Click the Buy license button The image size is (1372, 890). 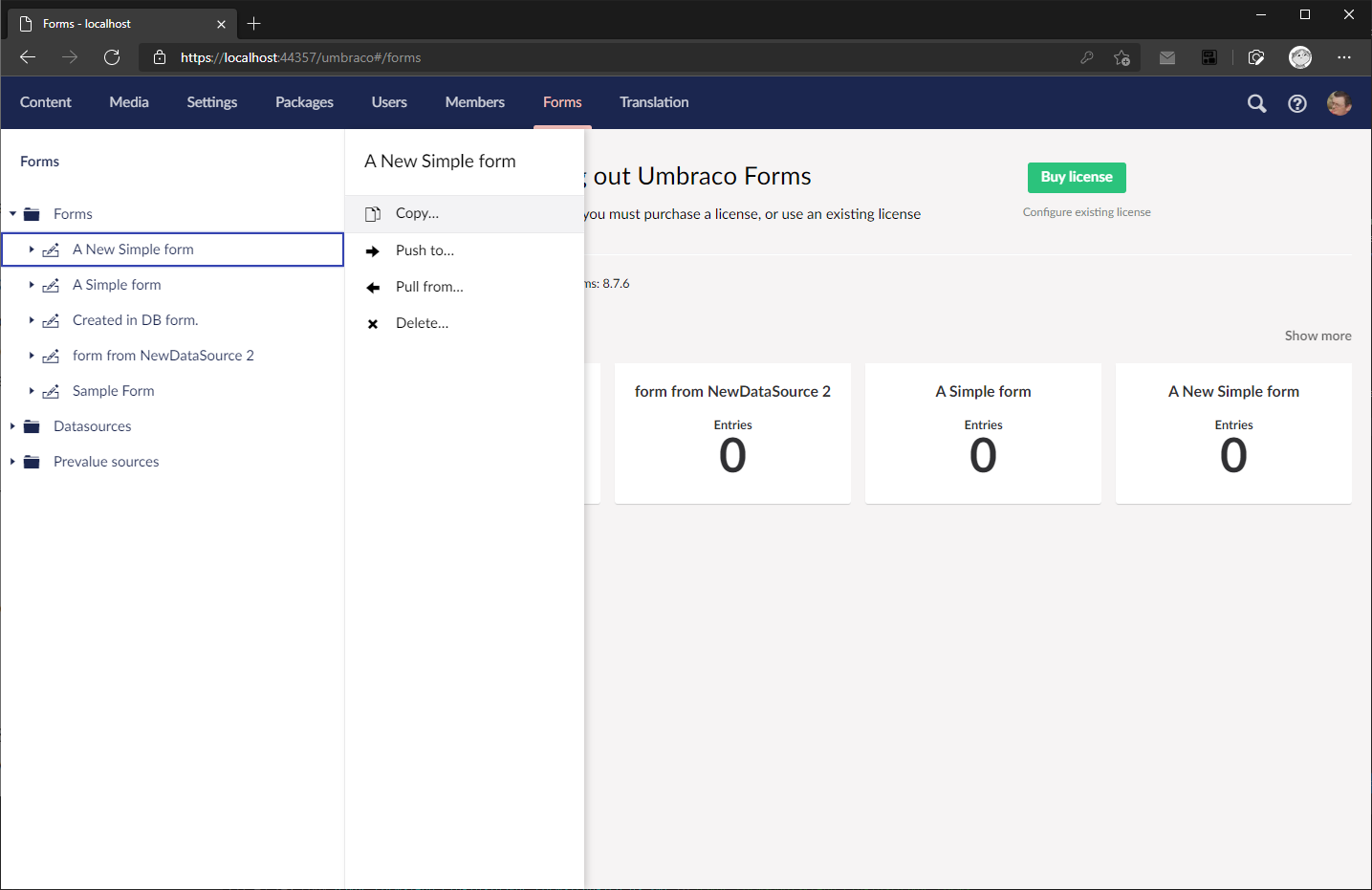point(1076,178)
